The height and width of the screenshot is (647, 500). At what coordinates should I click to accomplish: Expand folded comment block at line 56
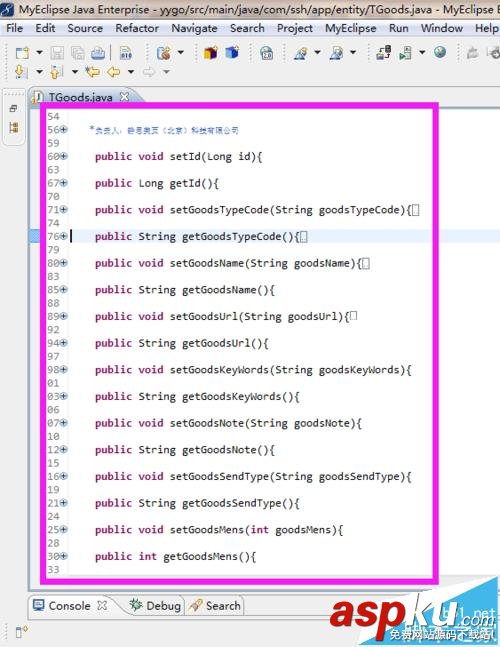tap(64, 130)
